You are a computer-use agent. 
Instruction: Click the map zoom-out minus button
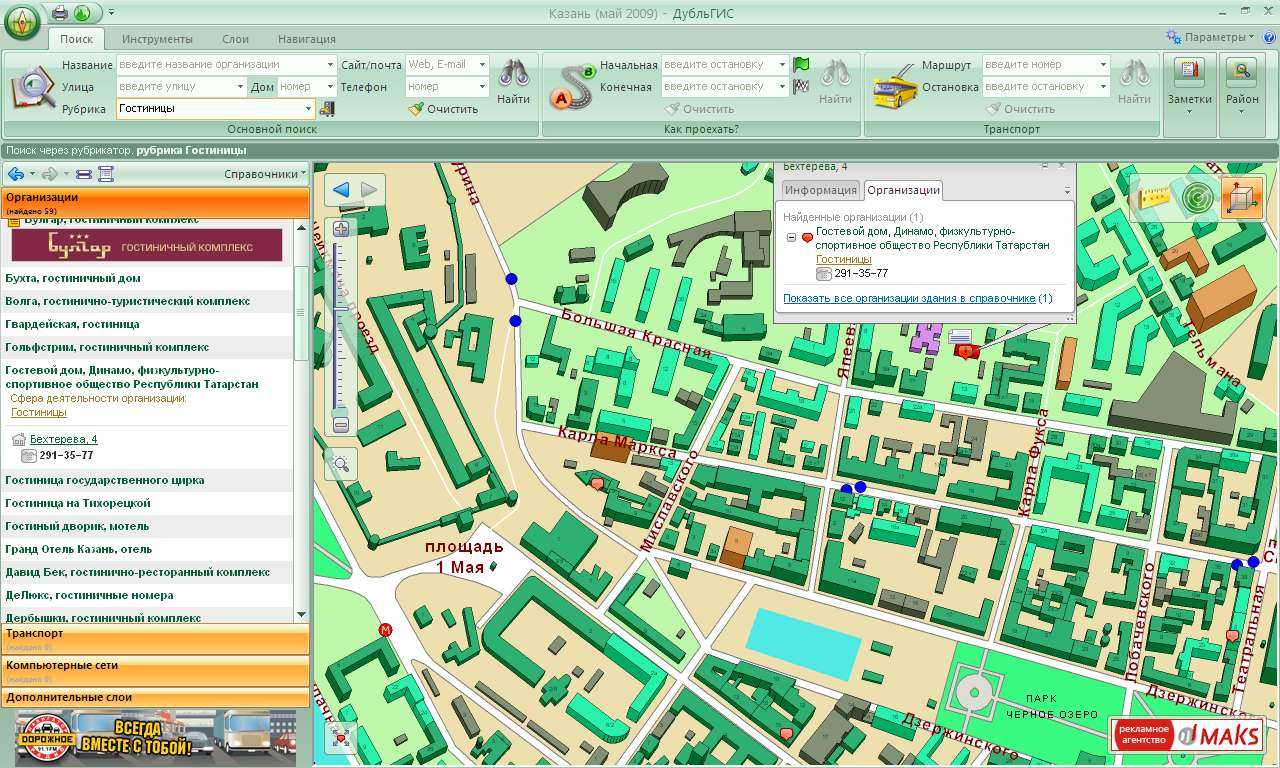pyautogui.click(x=341, y=425)
